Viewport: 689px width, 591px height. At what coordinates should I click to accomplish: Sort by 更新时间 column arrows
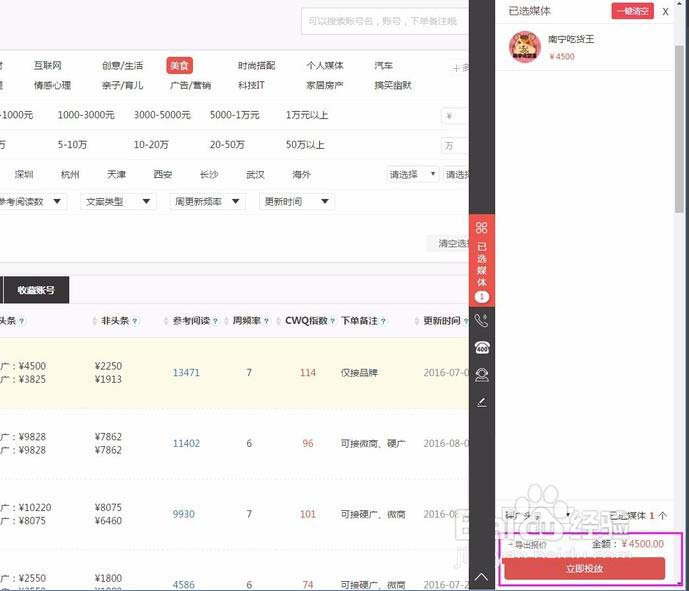(417, 321)
